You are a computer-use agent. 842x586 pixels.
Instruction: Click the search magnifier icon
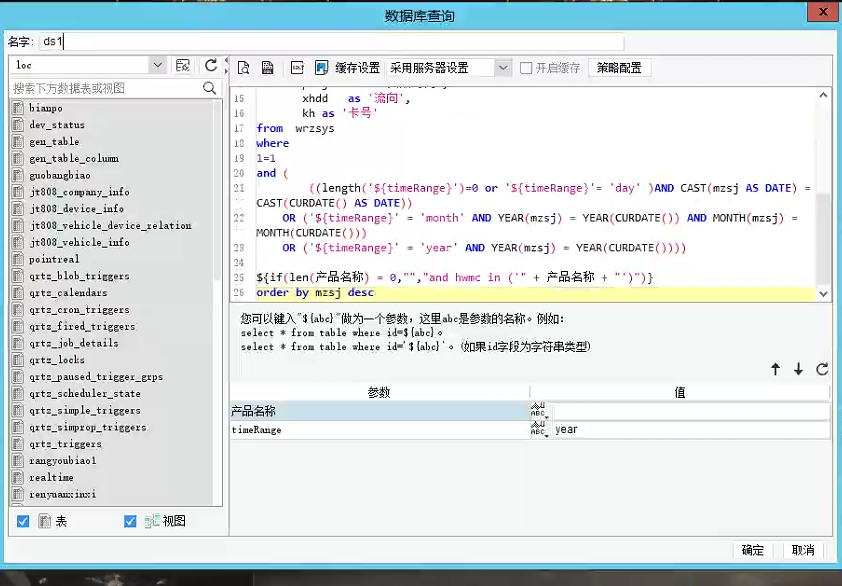[210, 88]
